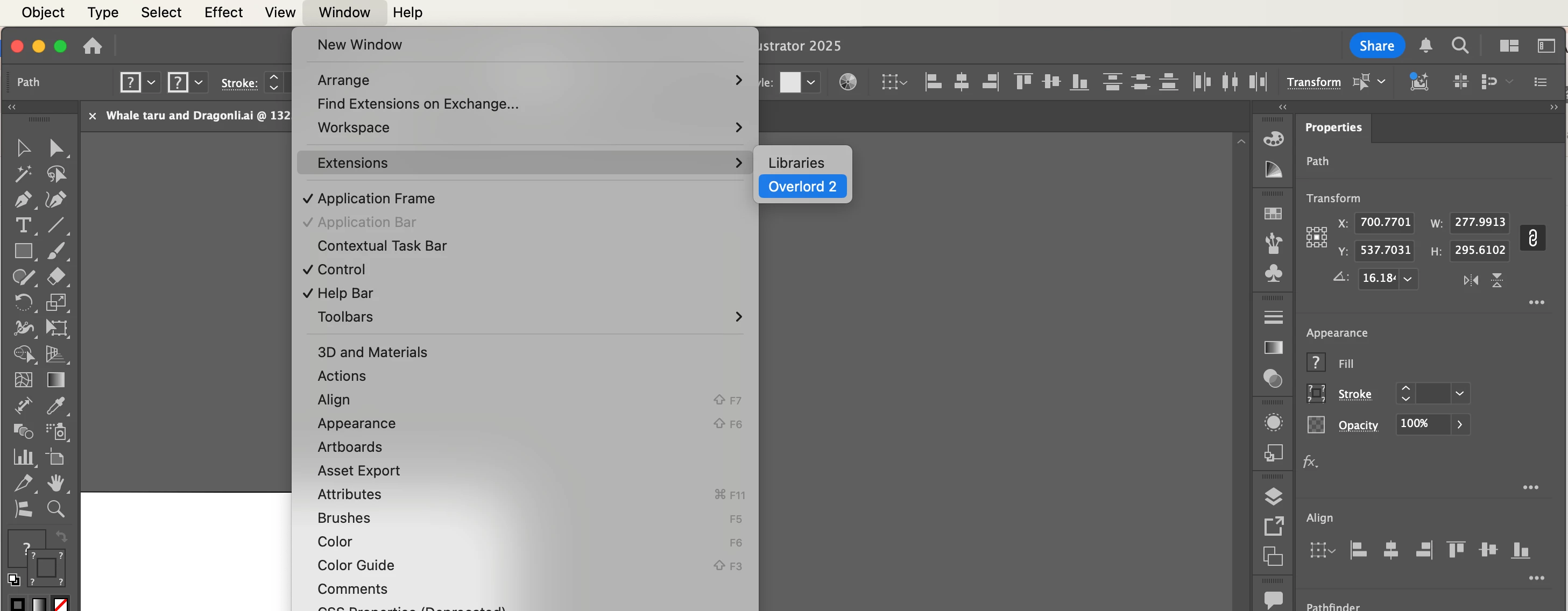The image size is (1568, 611).
Task: Open the Layers panel icon
Action: (1273, 496)
